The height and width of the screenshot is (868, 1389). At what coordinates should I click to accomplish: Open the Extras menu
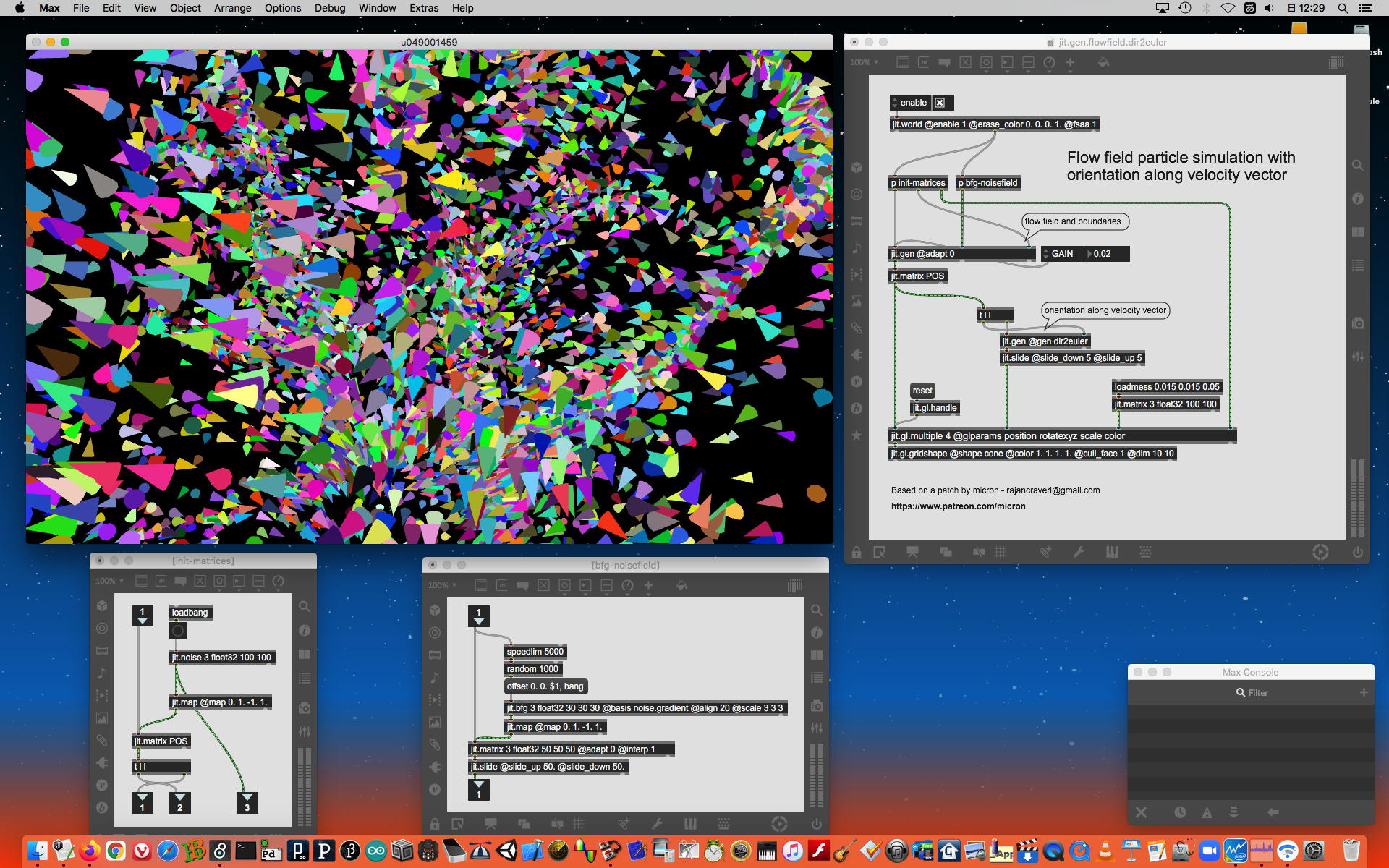[423, 8]
